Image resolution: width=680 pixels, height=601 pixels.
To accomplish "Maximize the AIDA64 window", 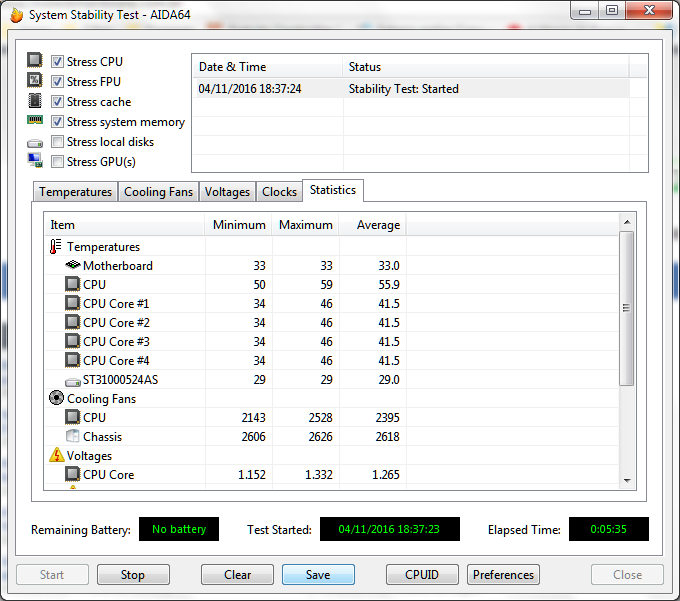I will tap(612, 11).
